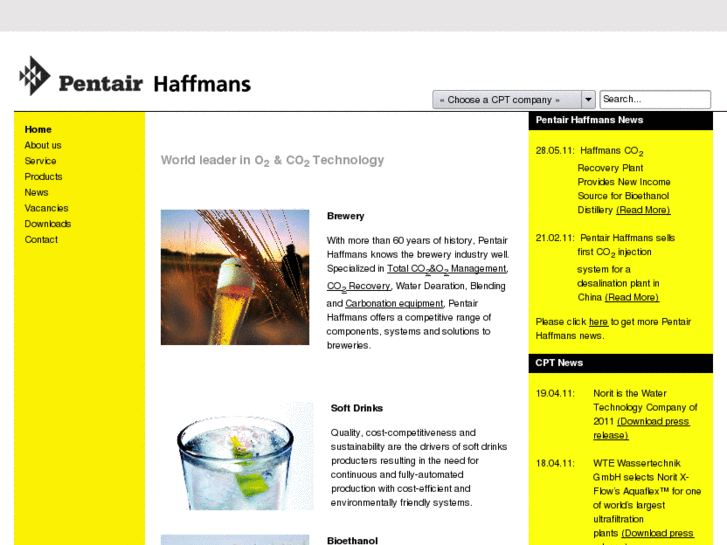Open the Downloads section
Image resolution: width=727 pixels, height=545 pixels.
point(48,224)
